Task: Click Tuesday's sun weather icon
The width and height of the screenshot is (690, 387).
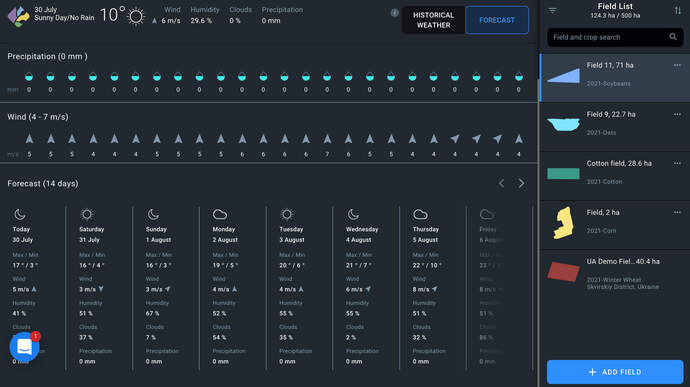Action: 287,214
